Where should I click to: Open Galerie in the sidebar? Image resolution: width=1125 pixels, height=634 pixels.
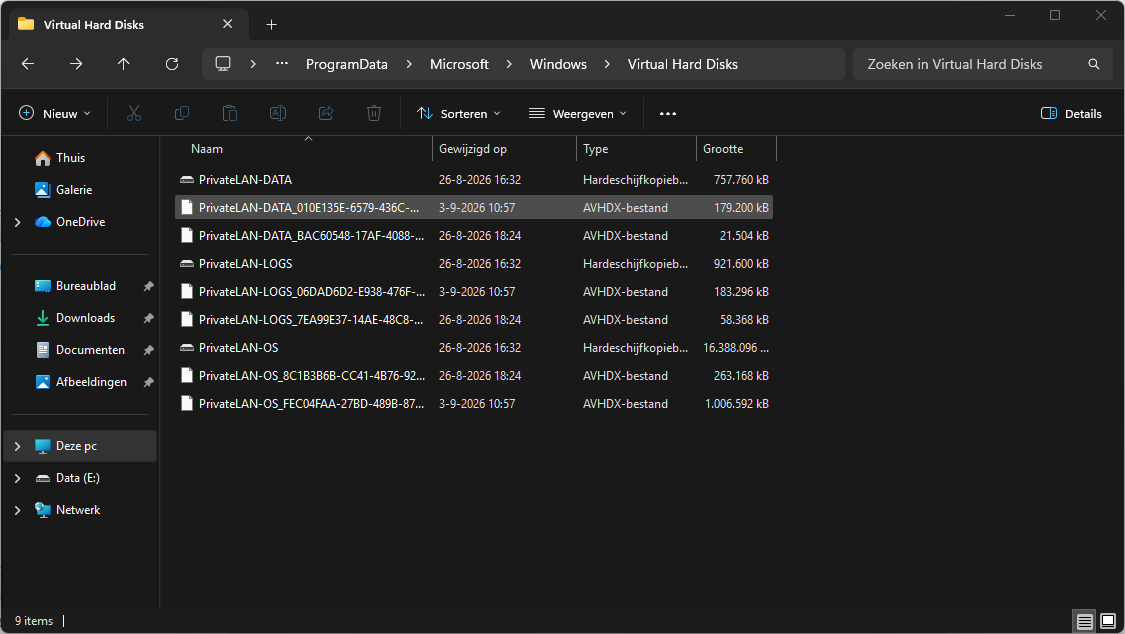(74, 190)
